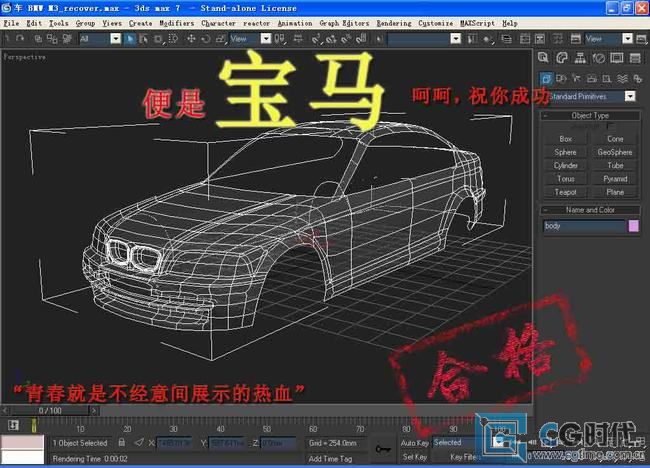Open the Modifiers menu
The height and width of the screenshot is (468, 650).
coord(177,23)
